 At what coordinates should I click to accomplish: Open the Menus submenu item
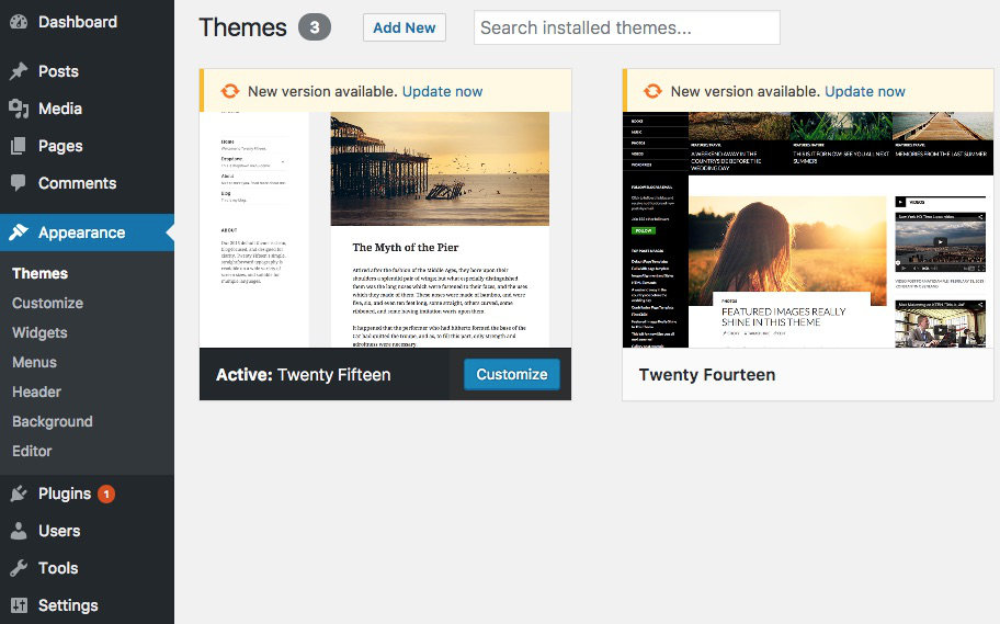click(35, 362)
